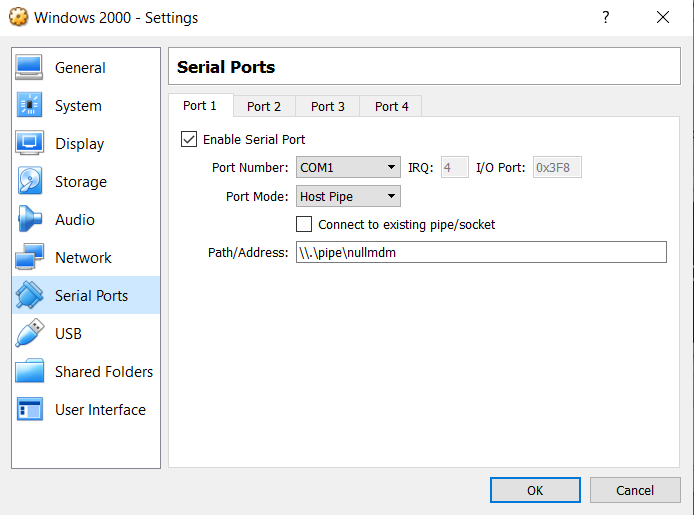This screenshot has width=694, height=515.
Task: Open the Port Number COM1 dropdown
Action: (x=348, y=167)
